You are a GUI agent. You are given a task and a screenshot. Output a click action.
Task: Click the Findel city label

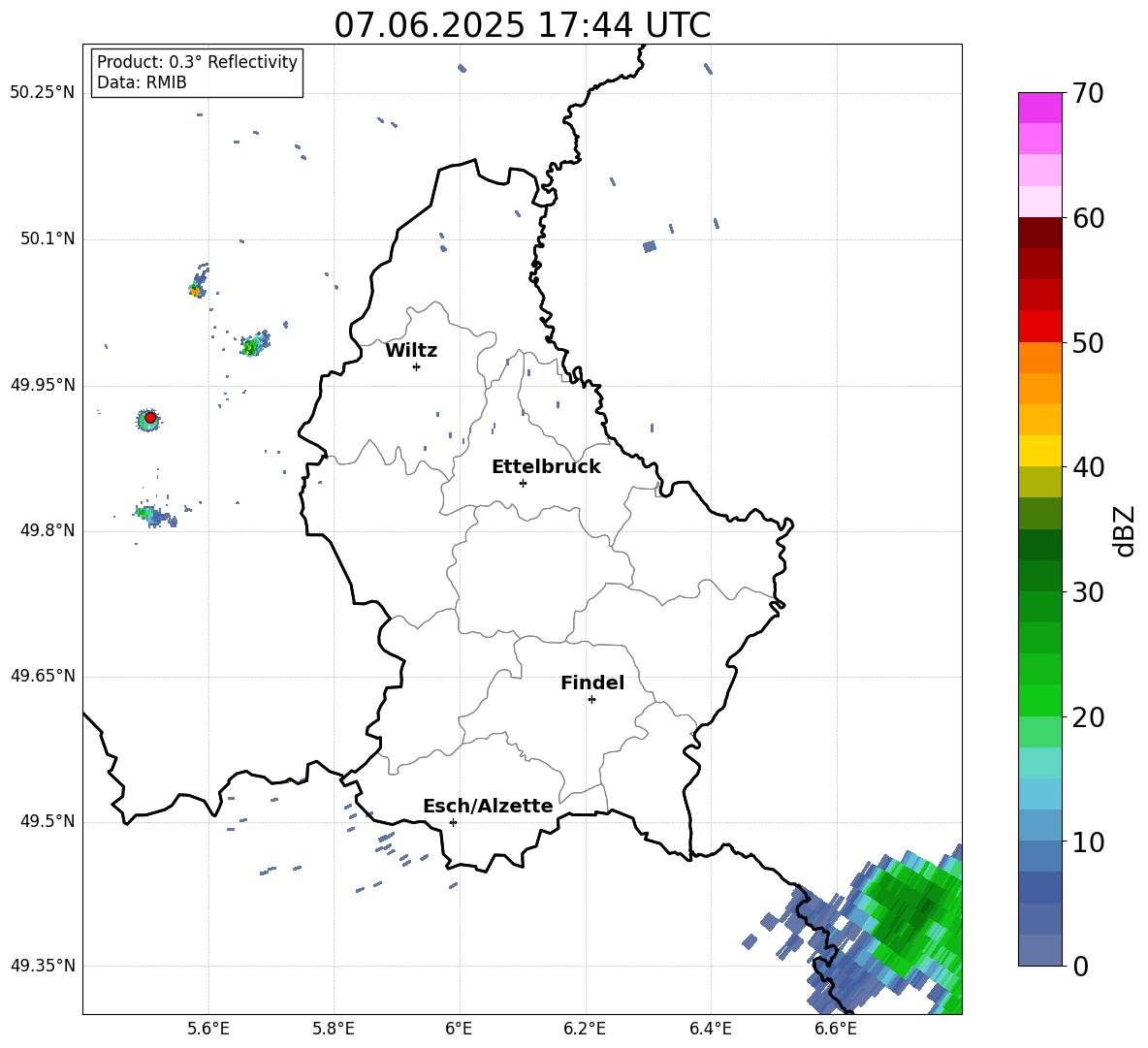point(592,683)
